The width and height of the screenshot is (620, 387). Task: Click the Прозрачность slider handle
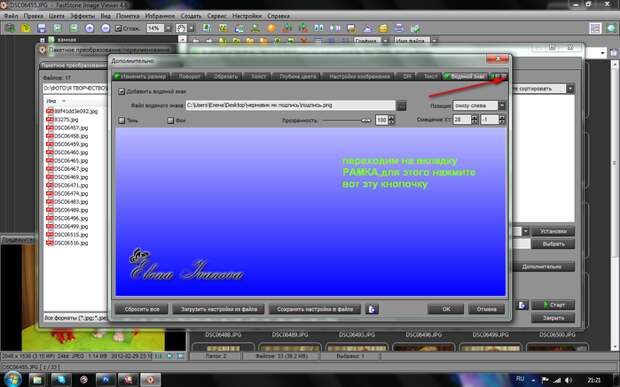(x=366, y=120)
